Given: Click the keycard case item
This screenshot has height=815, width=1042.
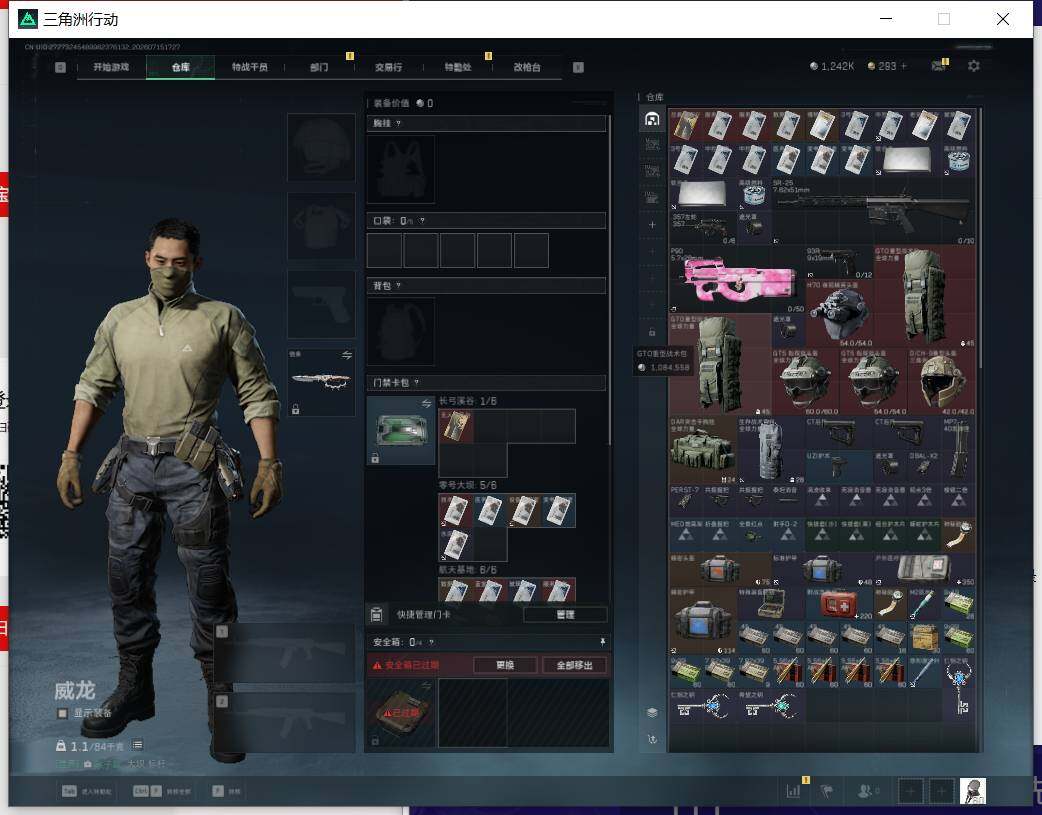Looking at the screenshot, I should point(401,430).
